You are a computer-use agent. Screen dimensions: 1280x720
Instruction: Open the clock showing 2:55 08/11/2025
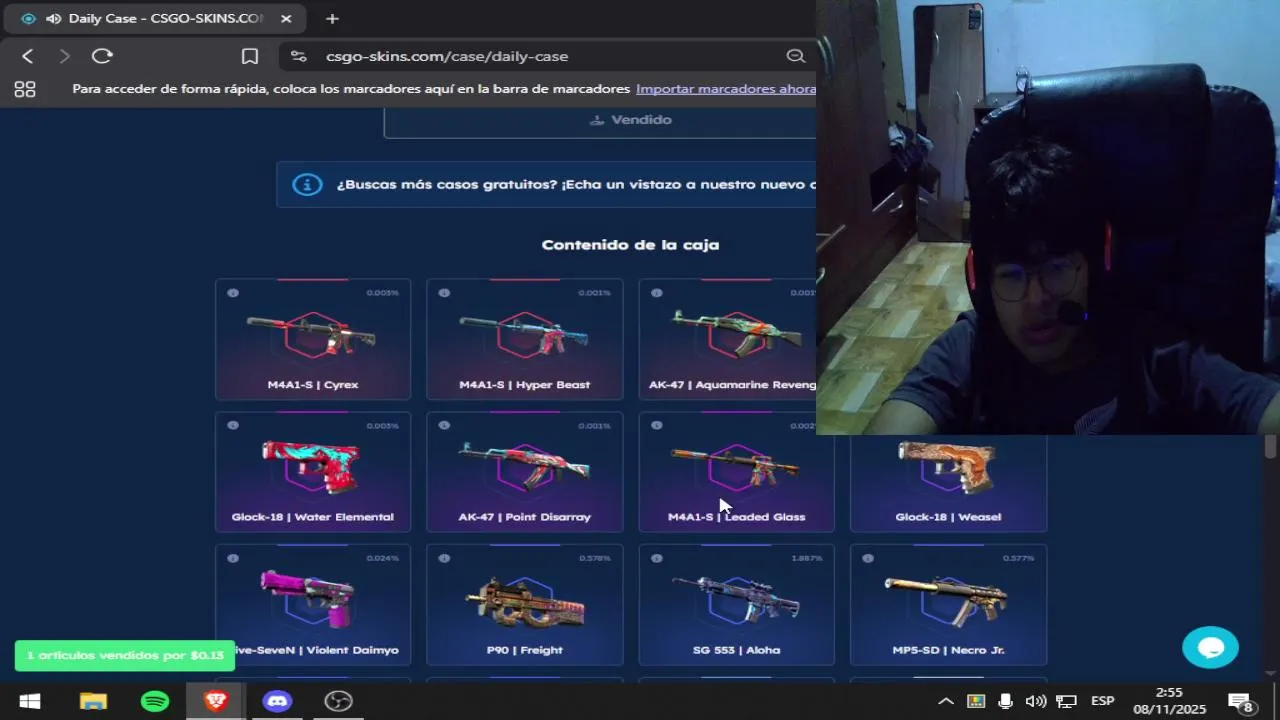coord(1170,701)
